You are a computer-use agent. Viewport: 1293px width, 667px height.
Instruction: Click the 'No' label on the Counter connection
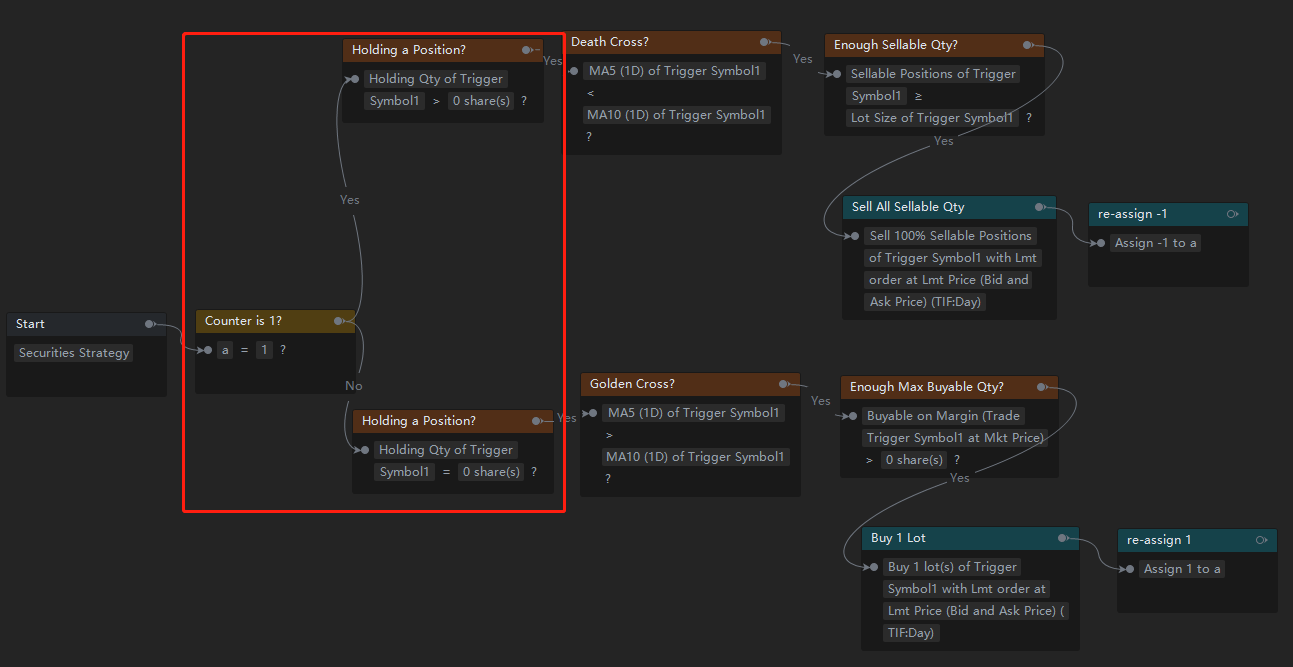pyautogui.click(x=353, y=386)
